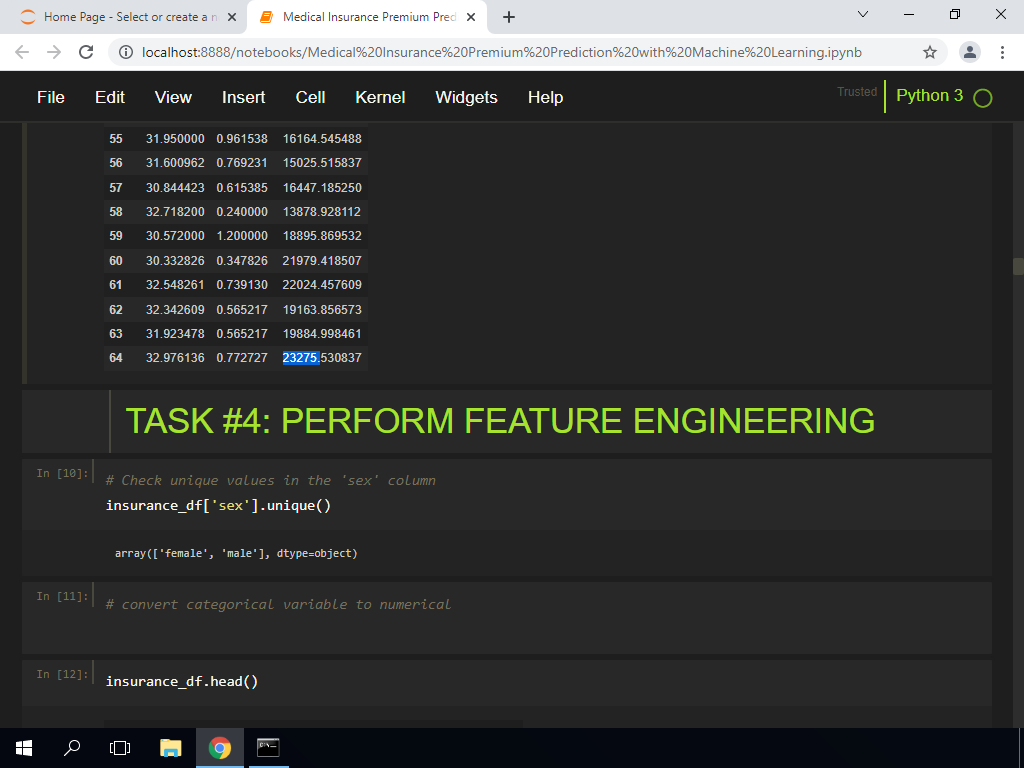Click the address bar URL field
The width and height of the screenshot is (1024, 768).
click(502, 52)
